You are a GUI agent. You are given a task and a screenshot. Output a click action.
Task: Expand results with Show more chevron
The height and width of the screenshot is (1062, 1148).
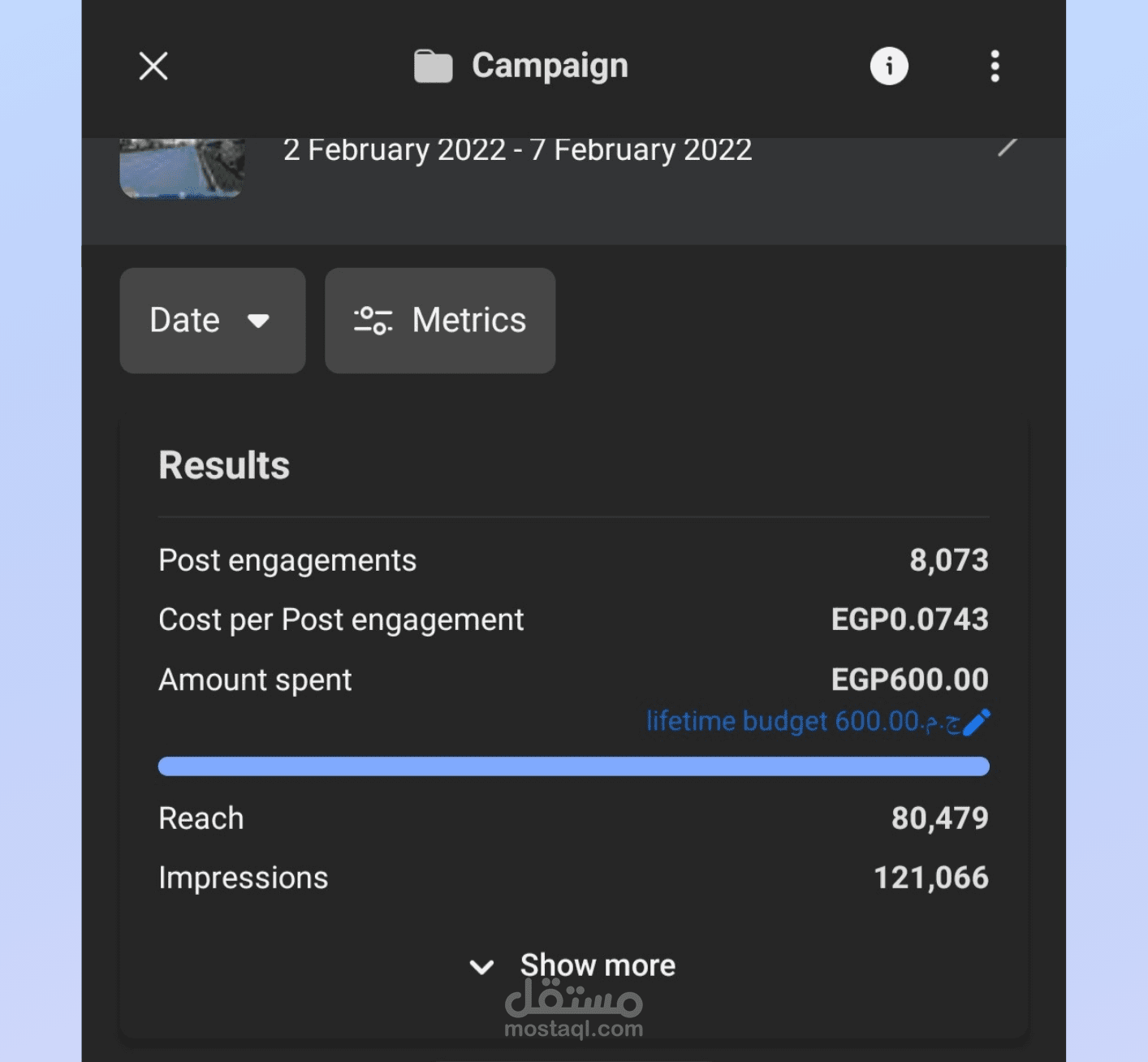[x=481, y=966]
